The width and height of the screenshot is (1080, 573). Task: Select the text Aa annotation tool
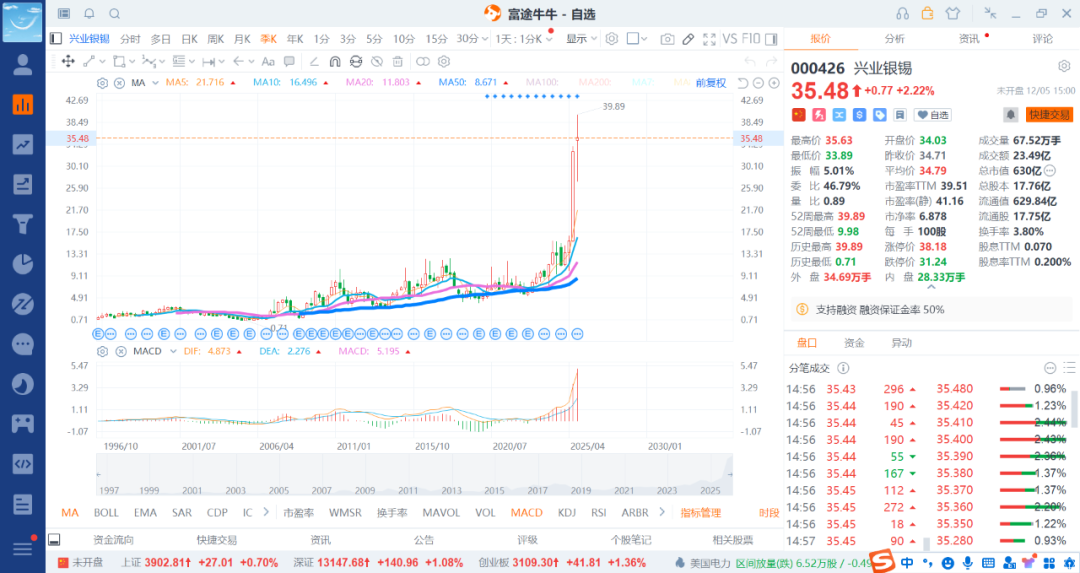(269, 61)
